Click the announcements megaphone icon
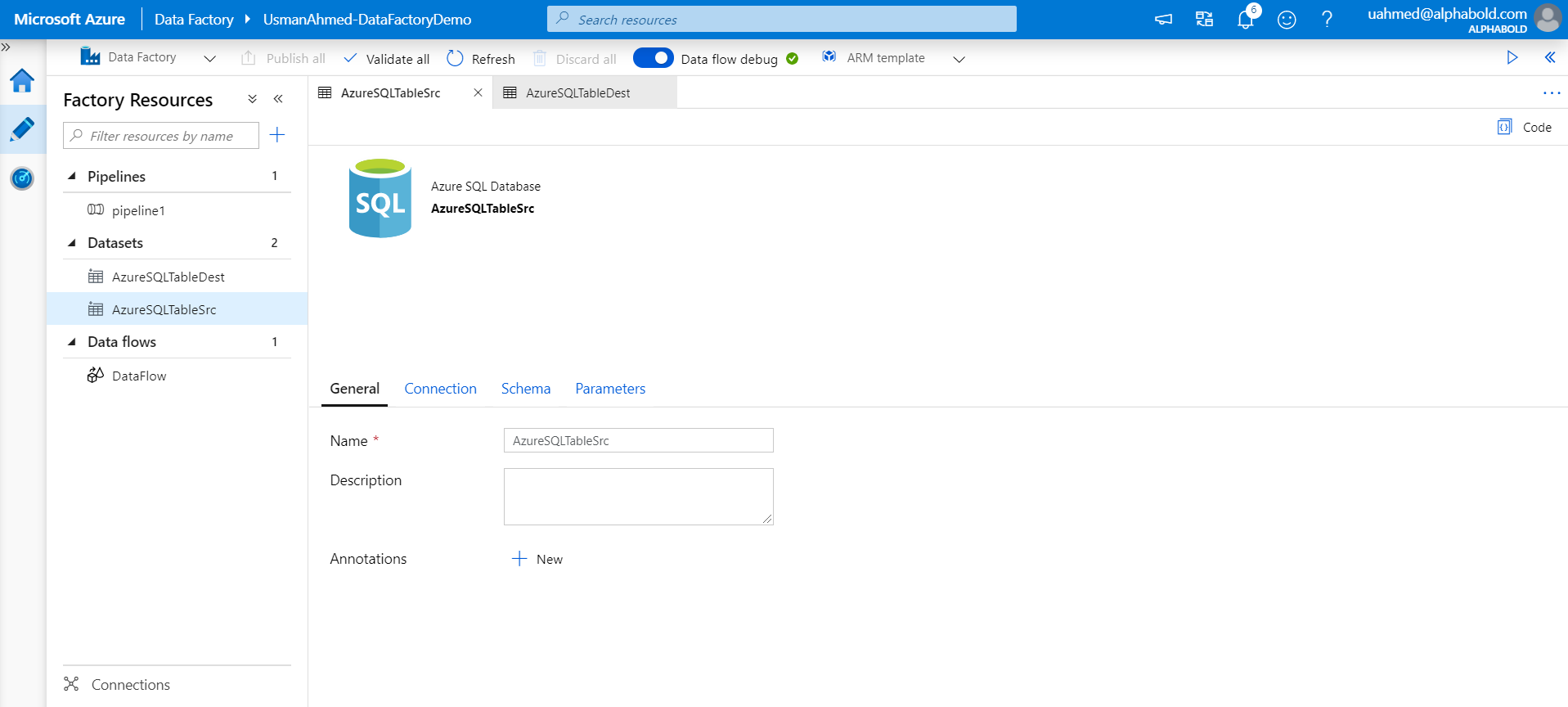 tap(1163, 20)
